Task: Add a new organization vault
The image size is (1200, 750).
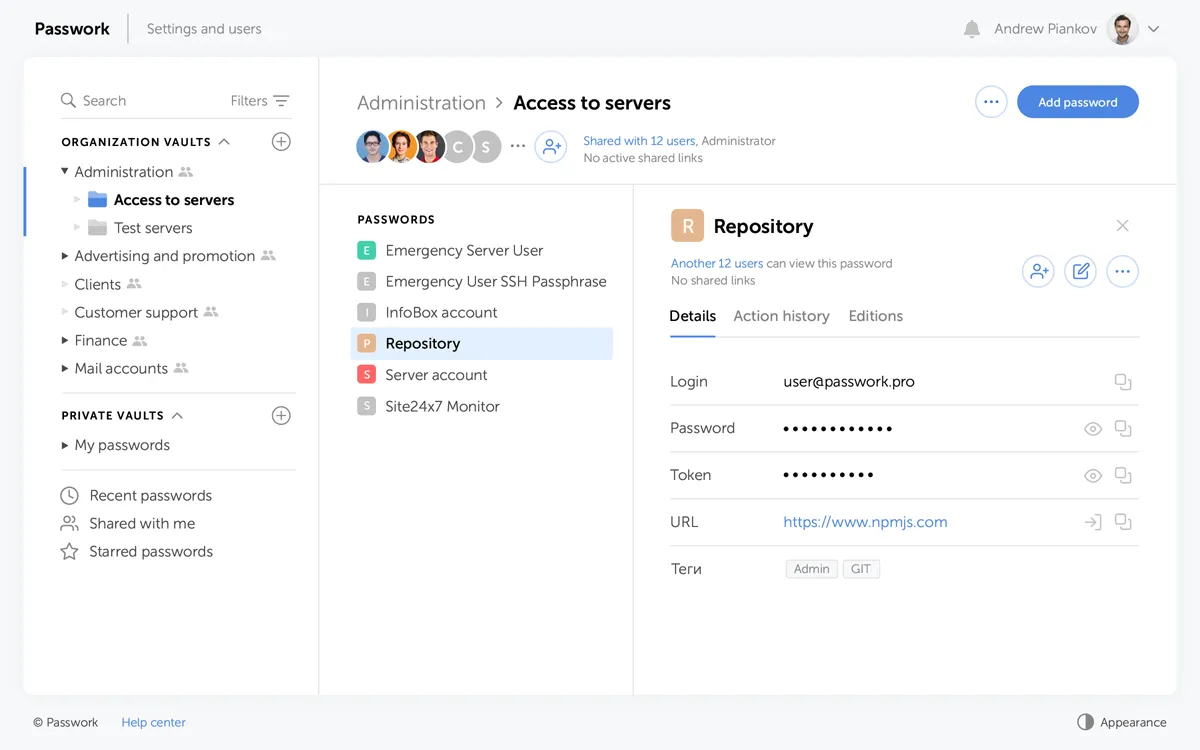Action: [x=281, y=142]
